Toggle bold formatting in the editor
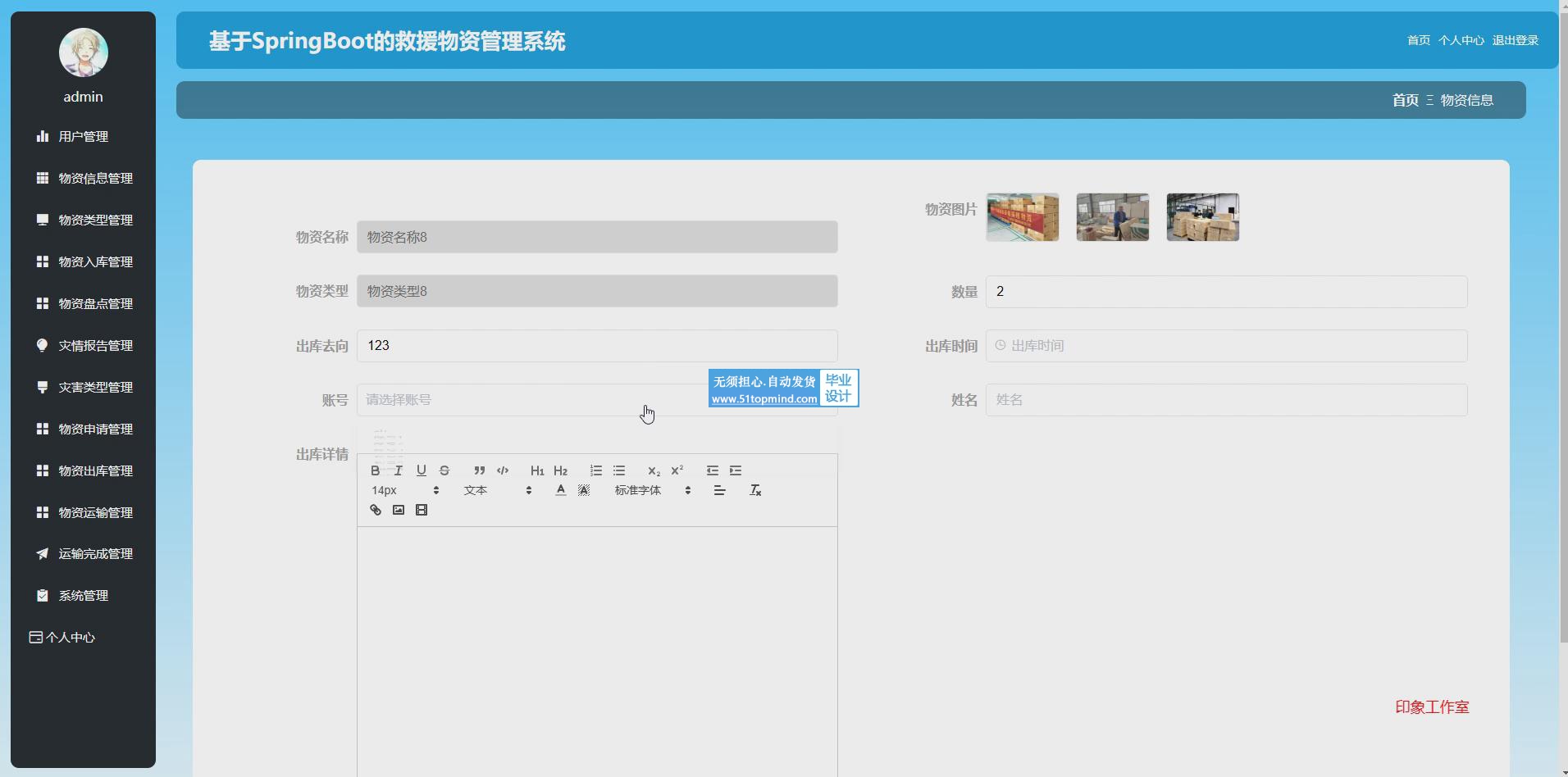This screenshot has width=1568, height=777. click(375, 470)
